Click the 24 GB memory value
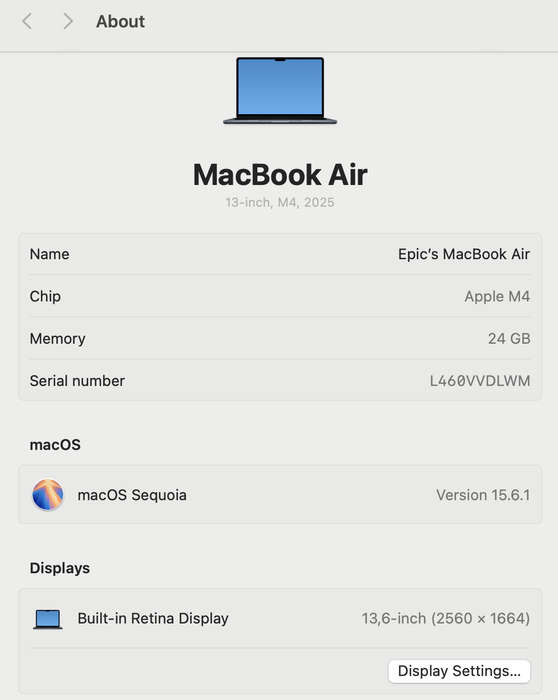This screenshot has width=558, height=700. click(509, 338)
